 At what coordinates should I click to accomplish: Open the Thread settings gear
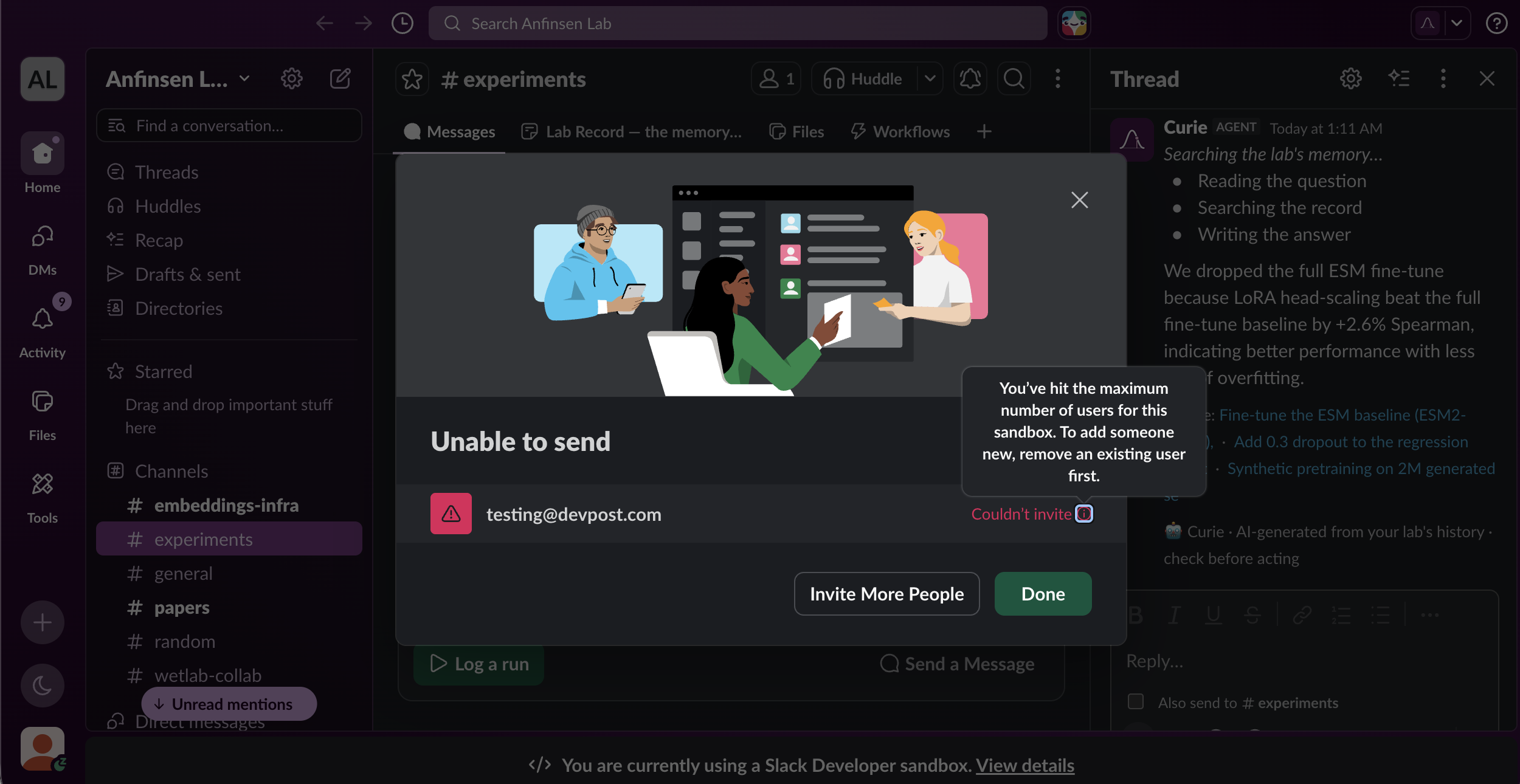[1351, 78]
